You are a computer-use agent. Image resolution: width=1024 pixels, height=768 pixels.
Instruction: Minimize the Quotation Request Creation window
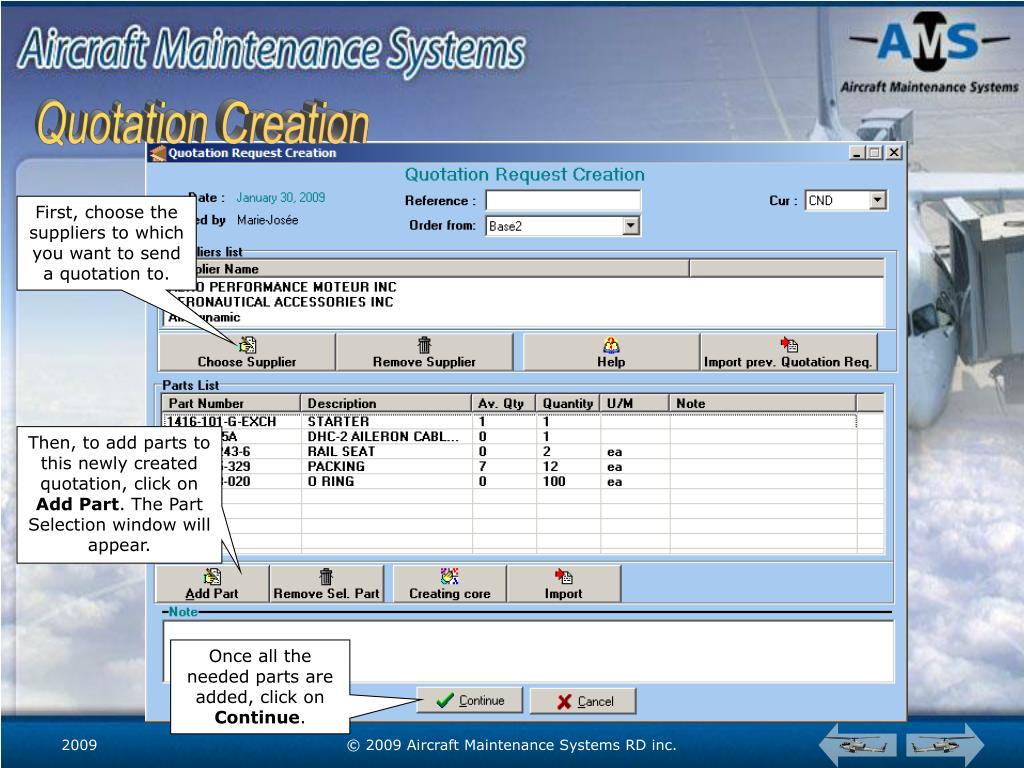click(858, 153)
